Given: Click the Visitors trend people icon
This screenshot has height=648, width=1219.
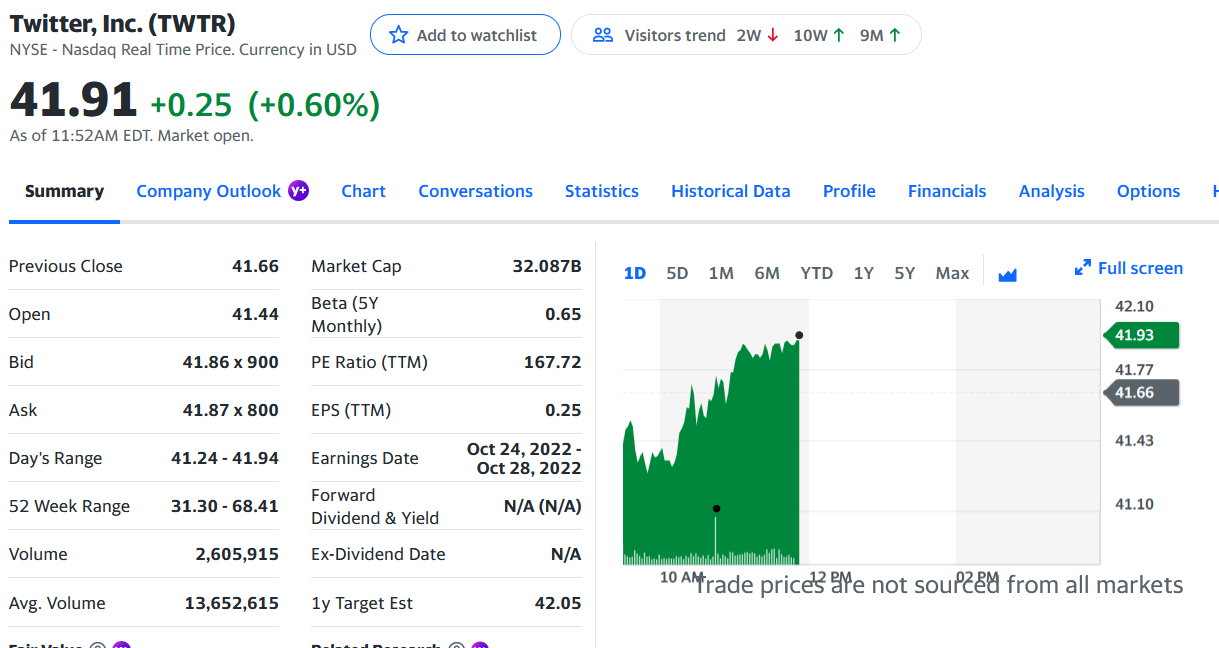Looking at the screenshot, I should (x=602, y=35).
